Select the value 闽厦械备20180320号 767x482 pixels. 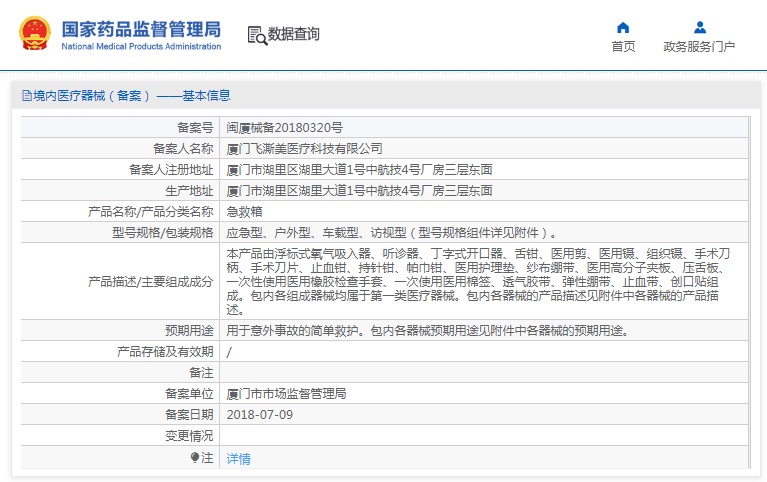[x=284, y=128]
